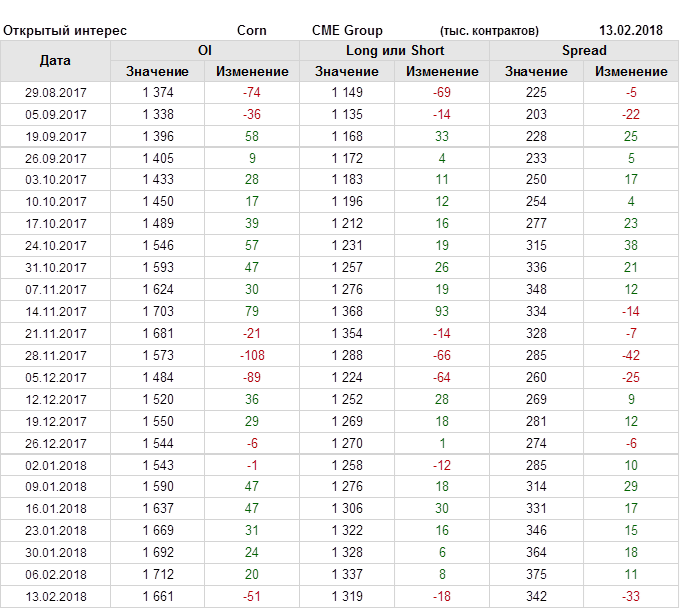The width and height of the screenshot is (680, 609).
Task: Select the "Corn" title label
Action: tap(252, 30)
